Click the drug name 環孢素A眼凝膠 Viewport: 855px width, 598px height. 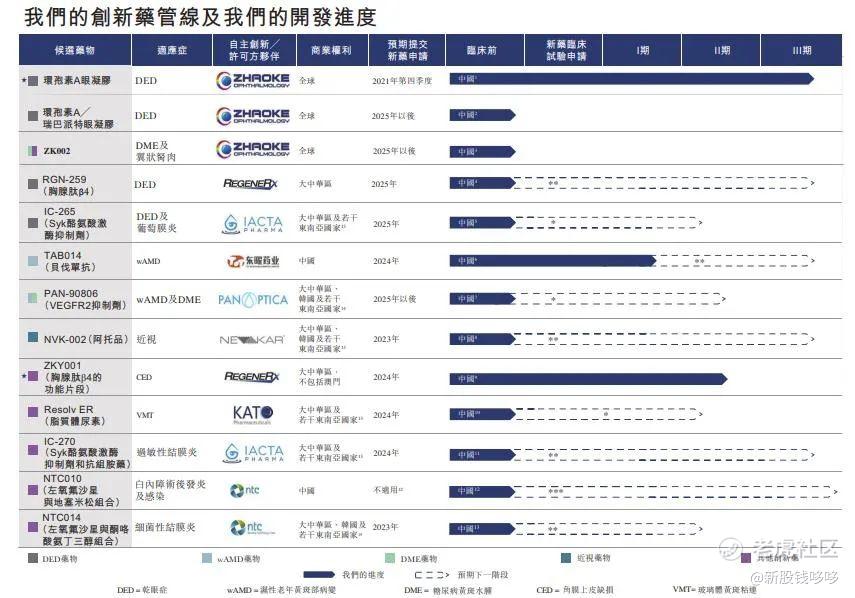(77, 80)
